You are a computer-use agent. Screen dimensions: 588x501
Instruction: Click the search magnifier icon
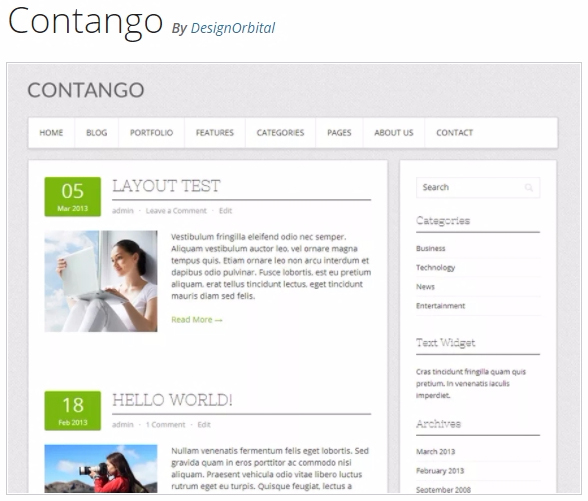528,187
